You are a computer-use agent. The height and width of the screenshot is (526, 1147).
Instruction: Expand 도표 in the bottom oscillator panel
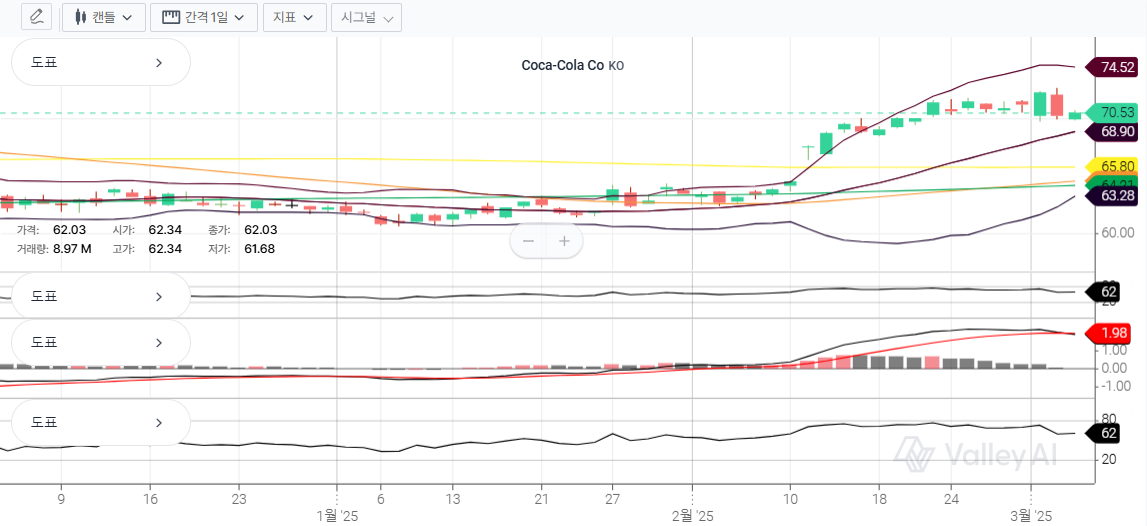(x=100, y=422)
